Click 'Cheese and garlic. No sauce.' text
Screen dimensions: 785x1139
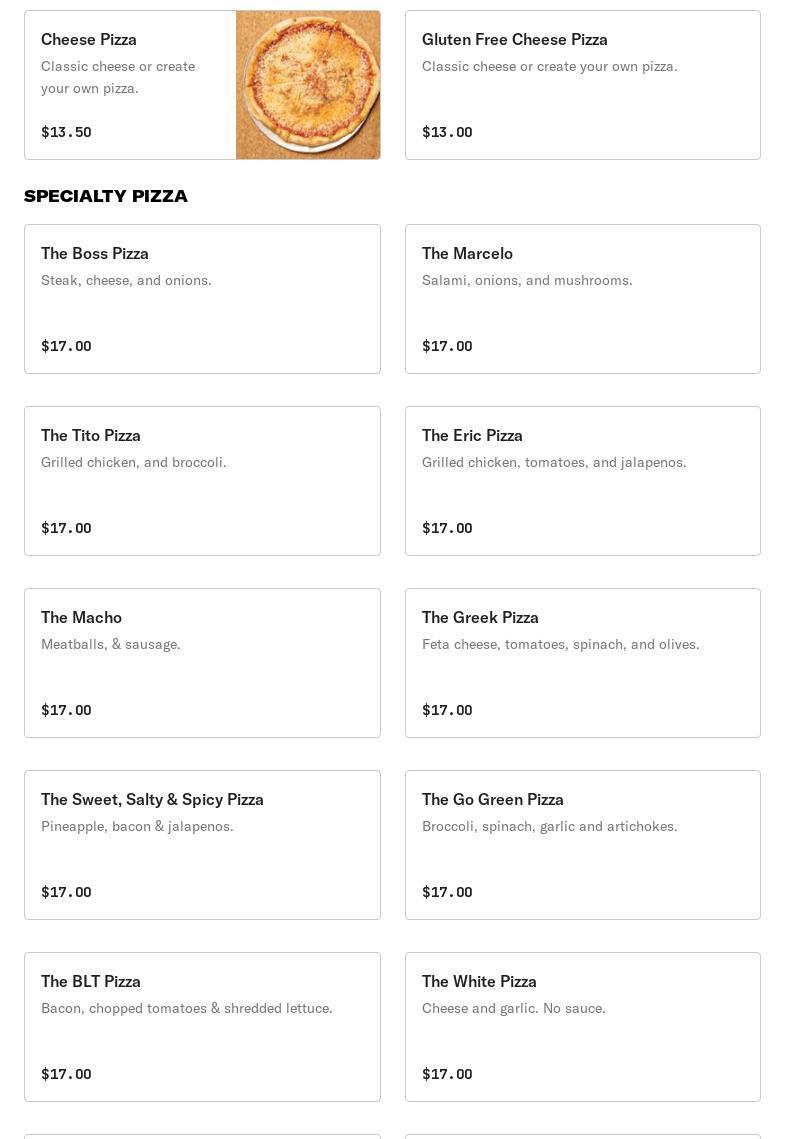click(513, 1009)
